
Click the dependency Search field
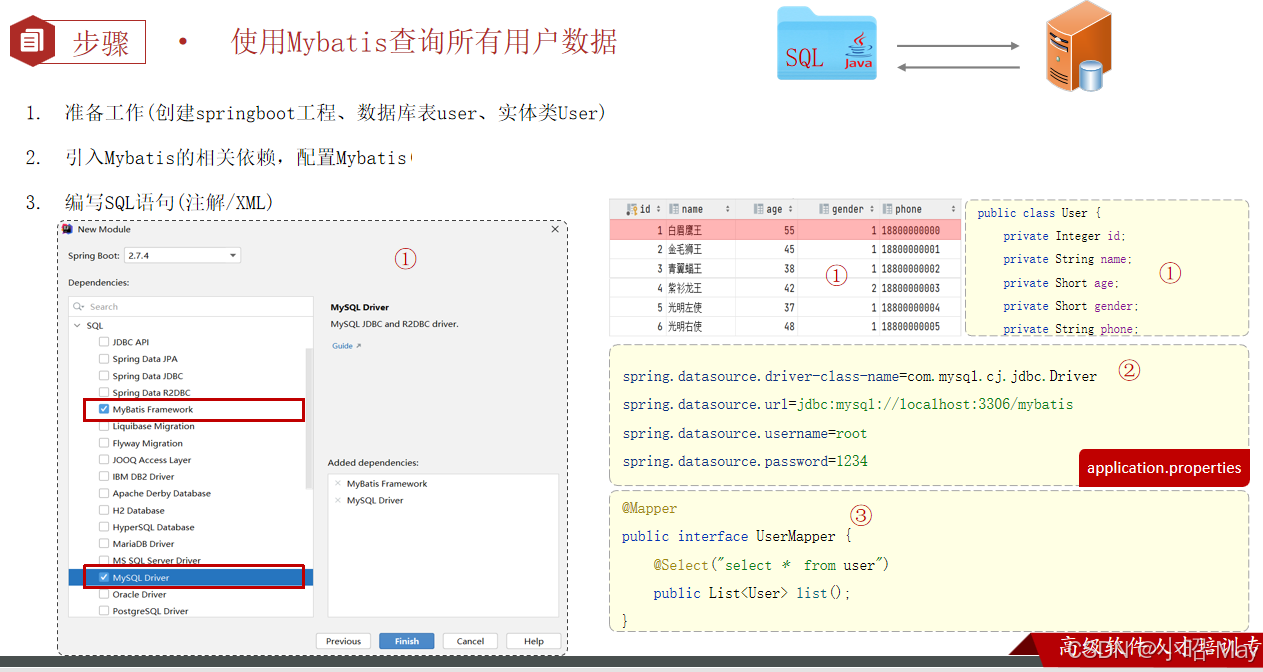coord(190,307)
